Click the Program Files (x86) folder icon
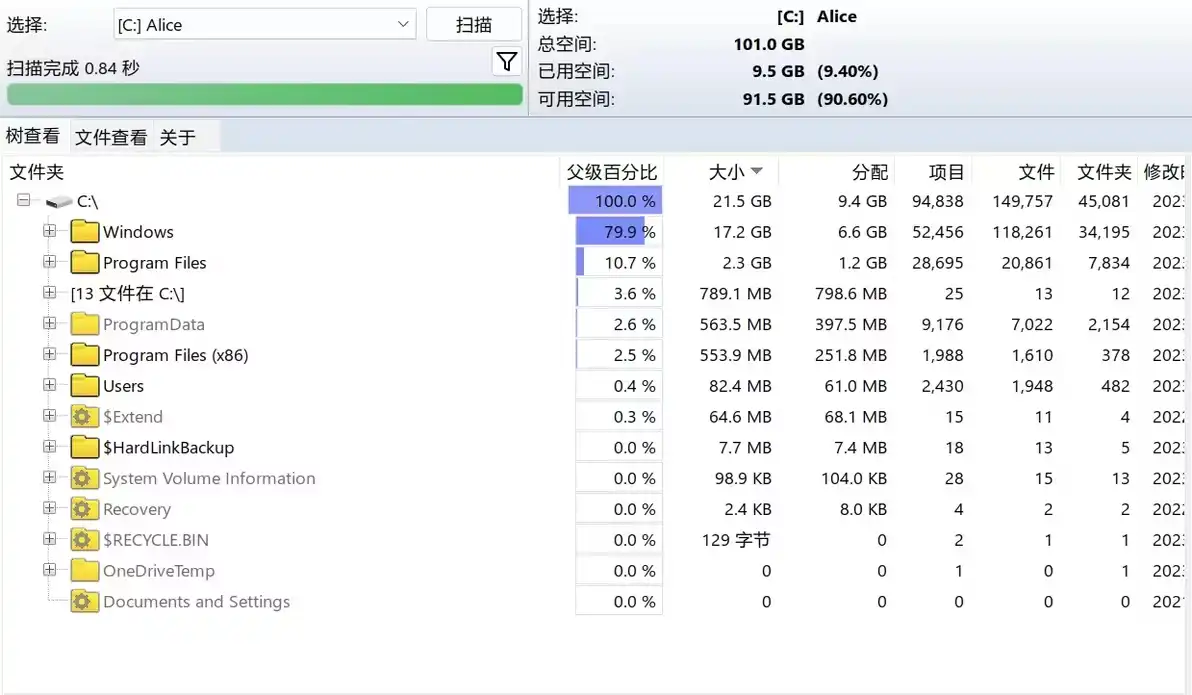This screenshot has width=1192, height=695. [x=85, y=355]
